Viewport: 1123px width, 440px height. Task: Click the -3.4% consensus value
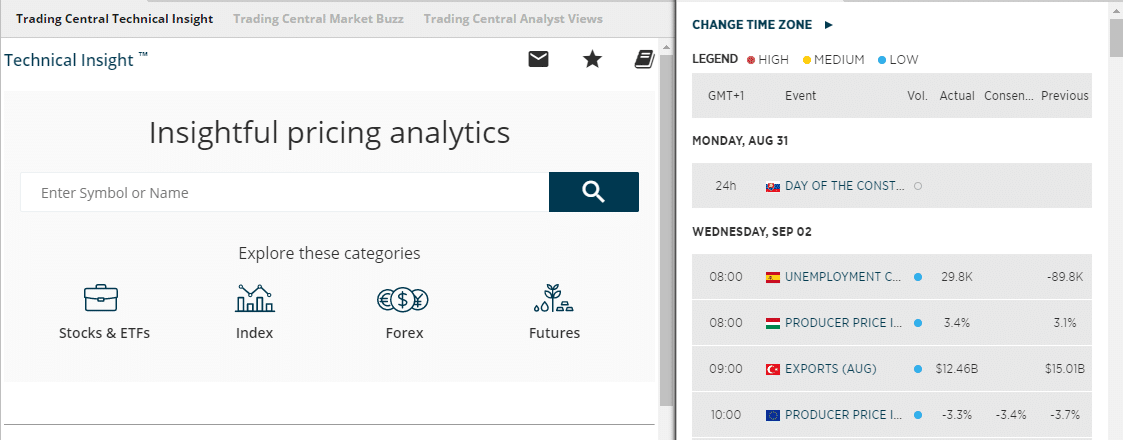coord(1011,415)
